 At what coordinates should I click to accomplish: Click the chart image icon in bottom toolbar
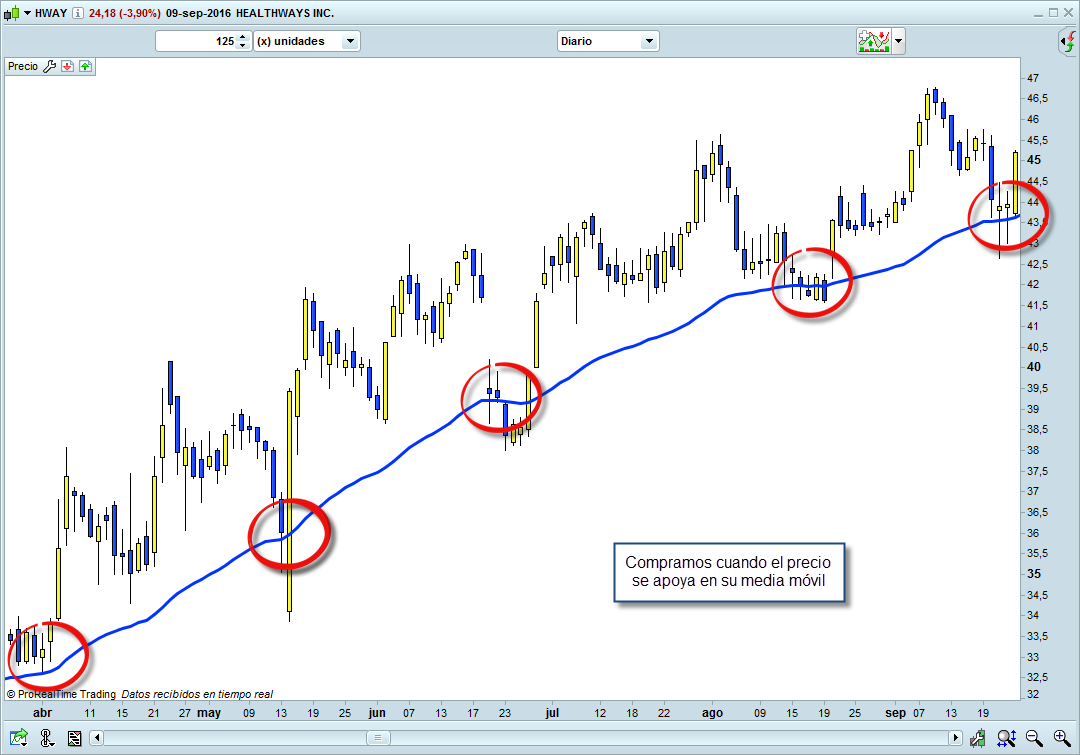point(74,738)
